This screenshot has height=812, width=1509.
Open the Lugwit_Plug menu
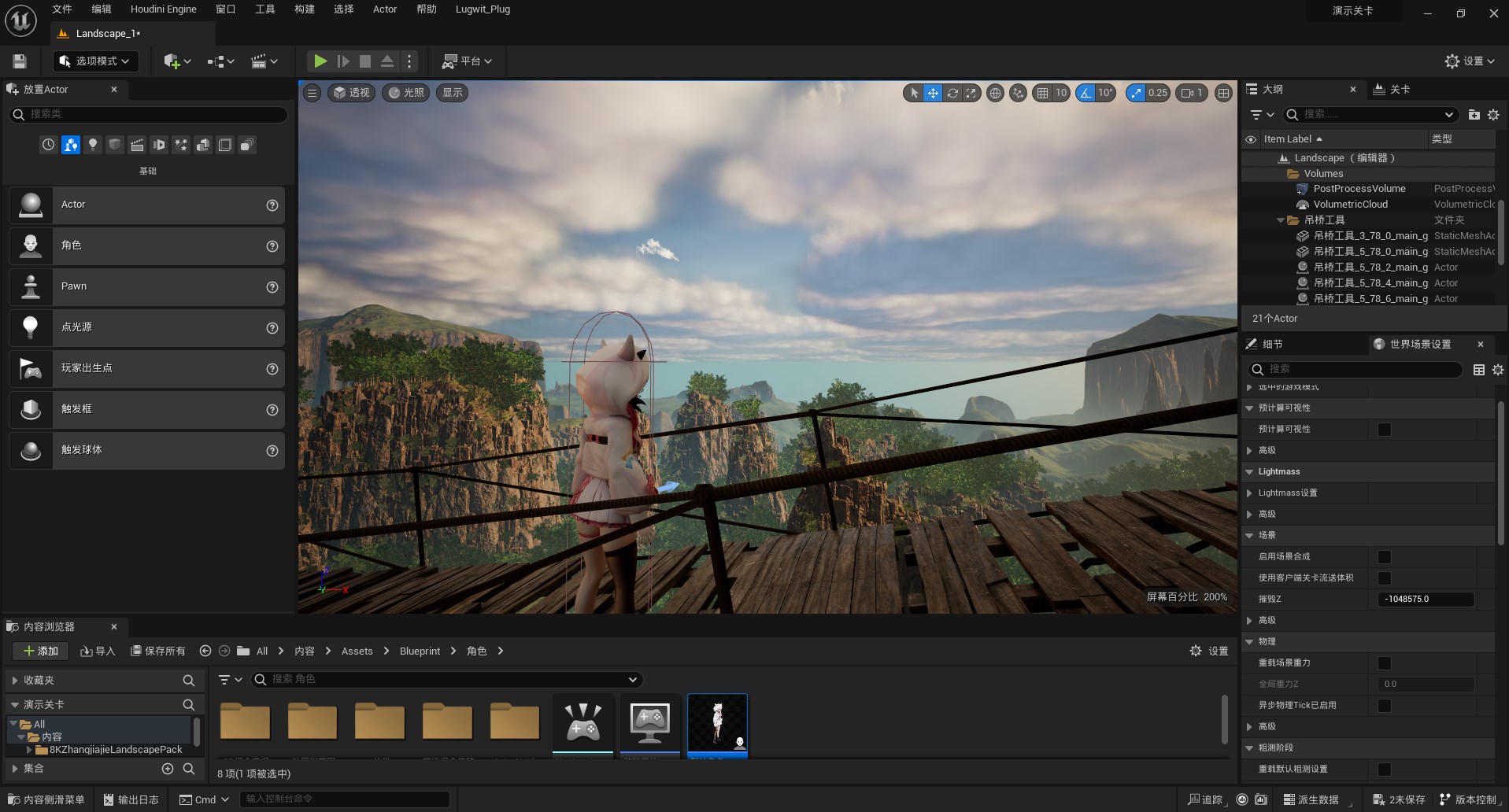483,9
